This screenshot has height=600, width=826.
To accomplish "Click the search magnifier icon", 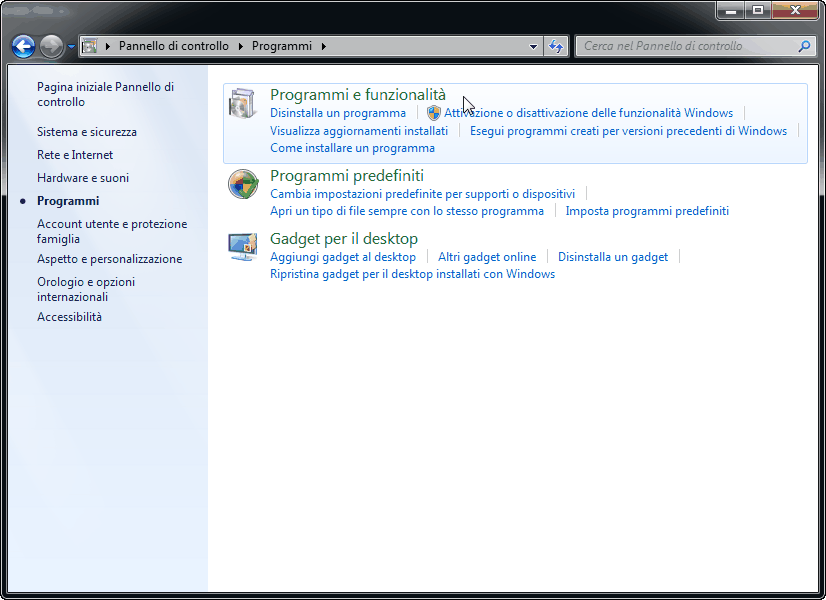I will tap(804, 46).
